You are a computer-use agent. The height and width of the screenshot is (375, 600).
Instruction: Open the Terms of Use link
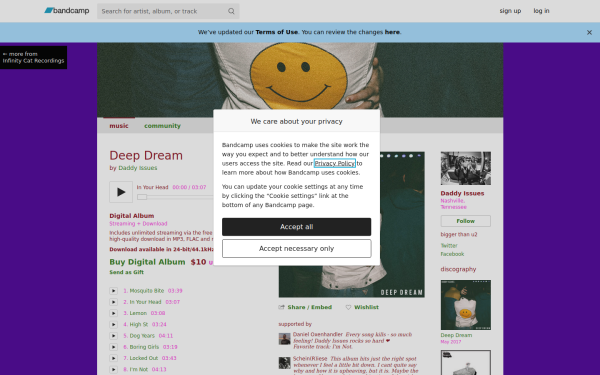point(277,32)
